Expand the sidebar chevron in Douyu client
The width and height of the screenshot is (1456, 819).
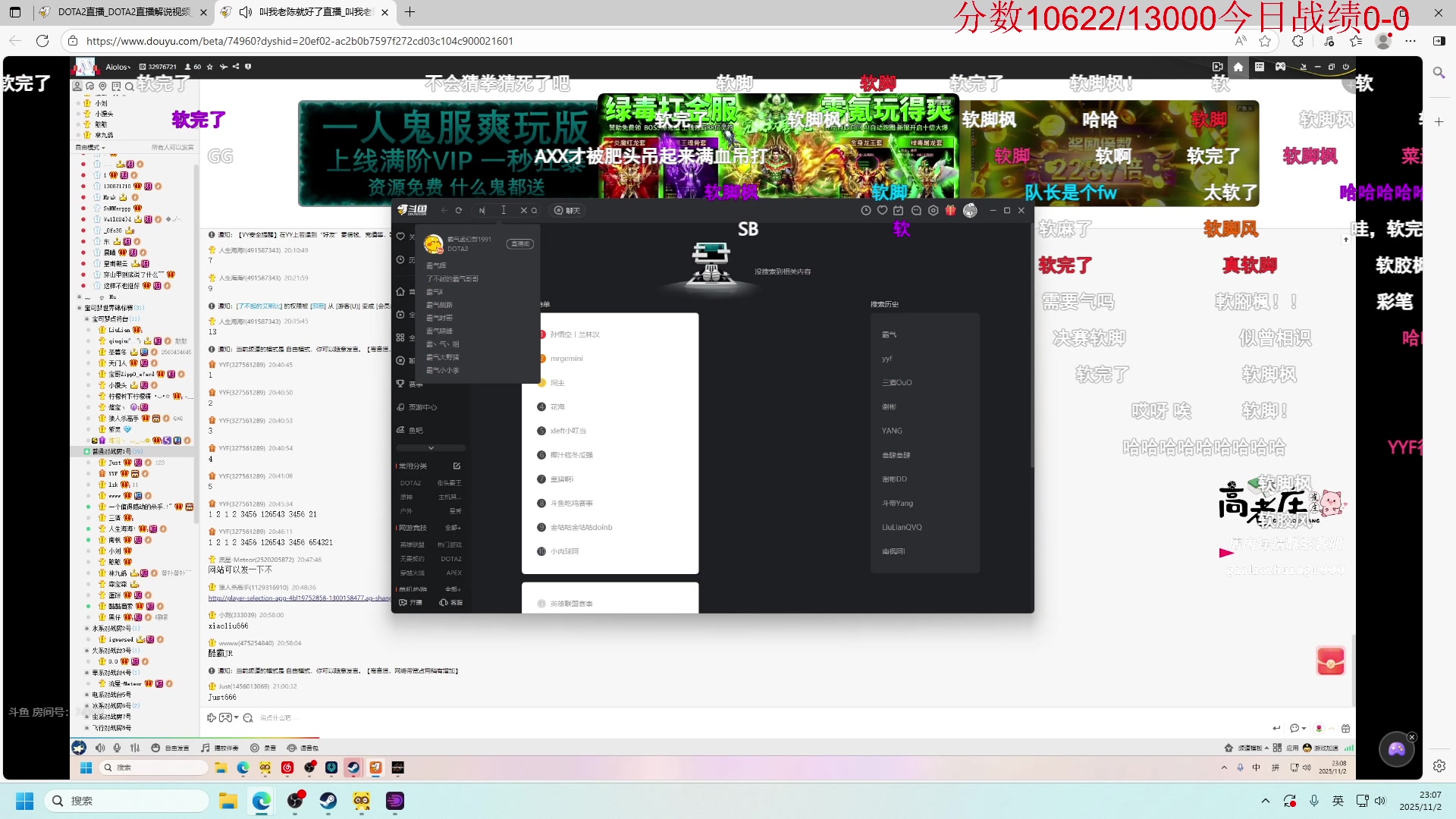431,448
